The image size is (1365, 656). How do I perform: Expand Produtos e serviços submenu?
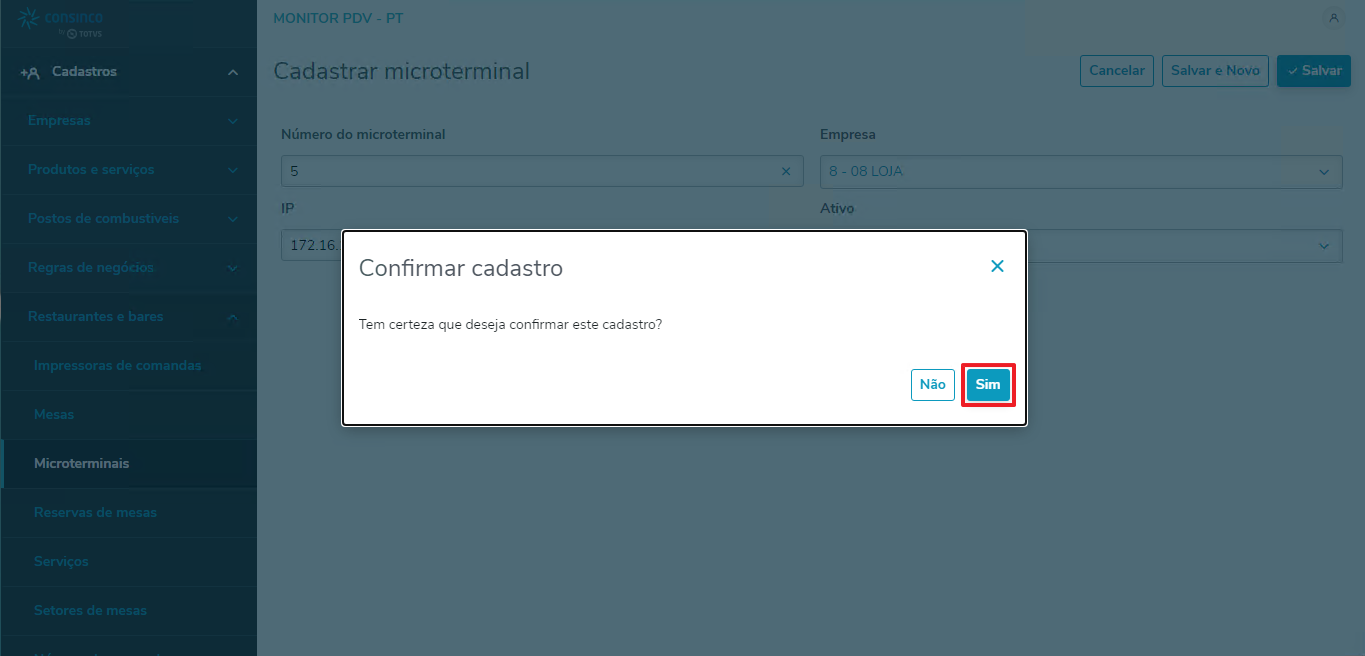[128, 170]
